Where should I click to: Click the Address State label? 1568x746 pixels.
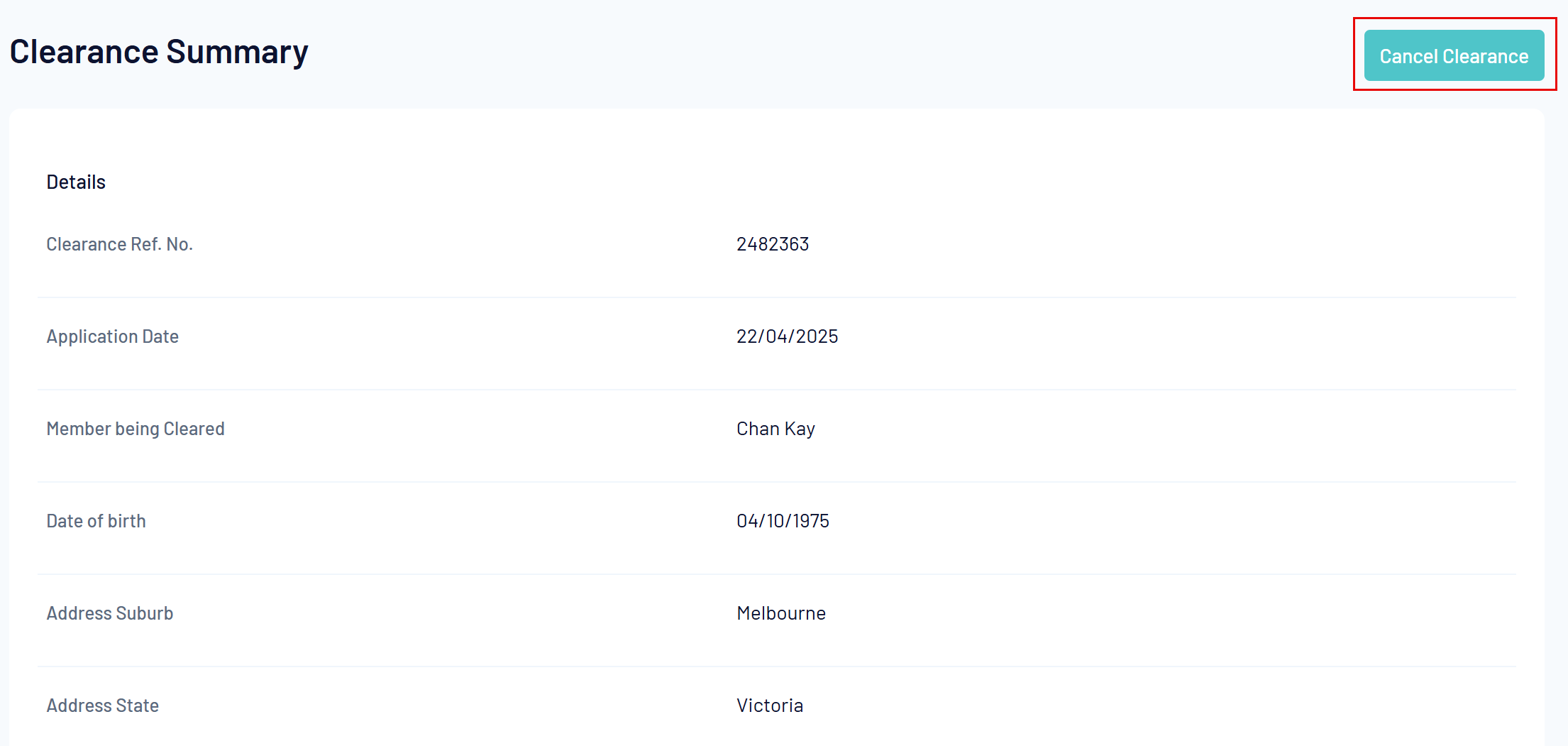(x=103, y=706)
